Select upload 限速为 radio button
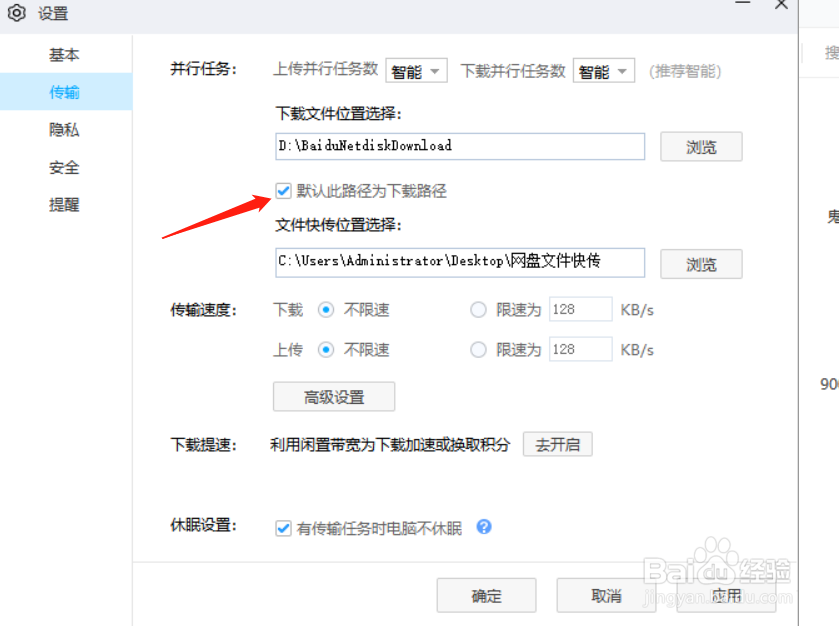Screen dimensions: 839x626 pos(478,350)
